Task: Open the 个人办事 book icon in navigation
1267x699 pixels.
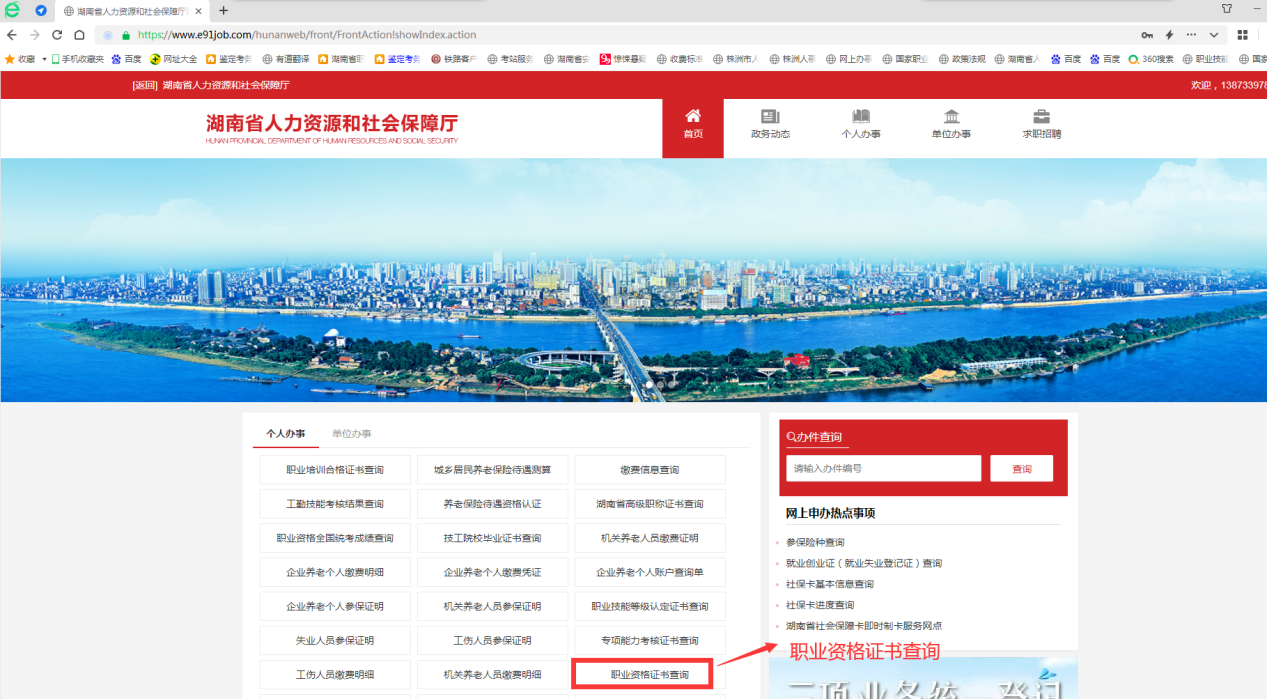Action: pos(860,117)
